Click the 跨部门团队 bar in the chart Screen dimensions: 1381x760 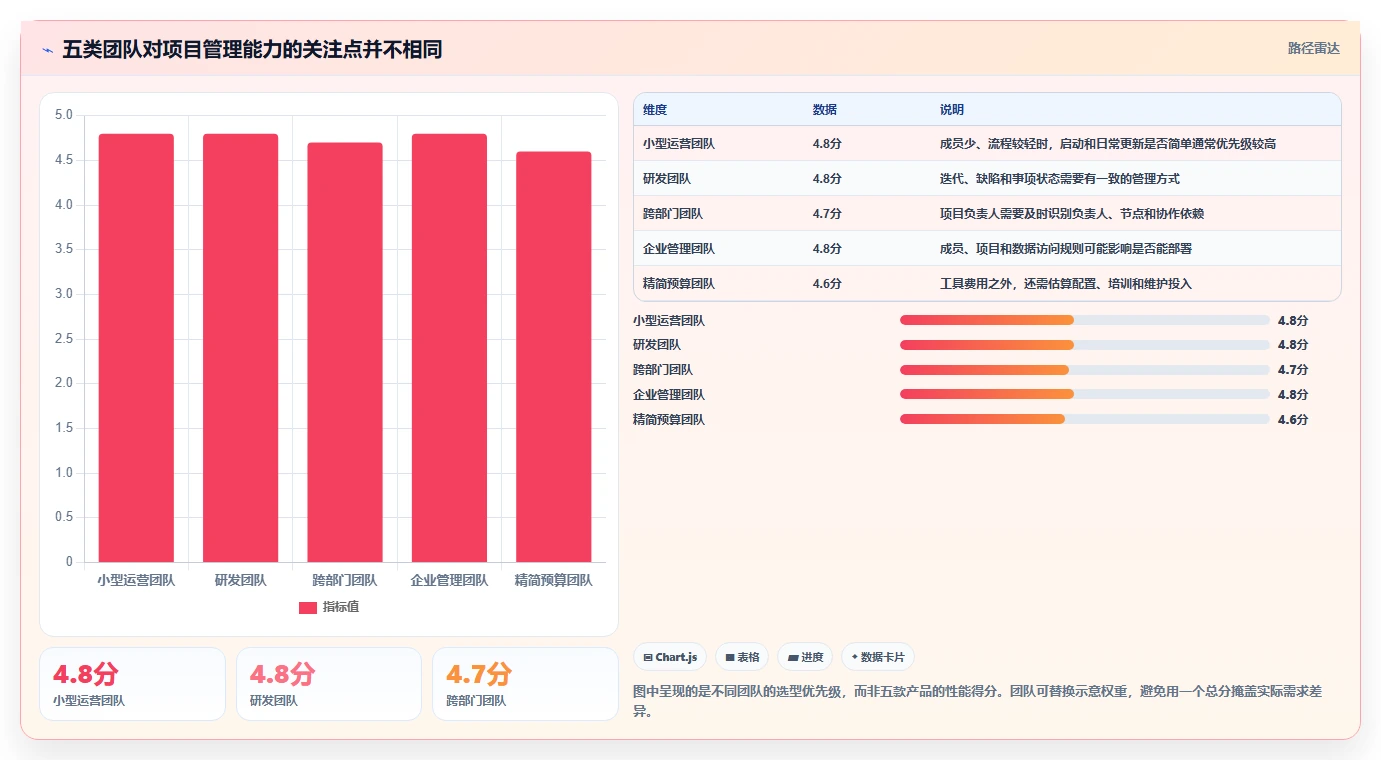pos(345,352)
